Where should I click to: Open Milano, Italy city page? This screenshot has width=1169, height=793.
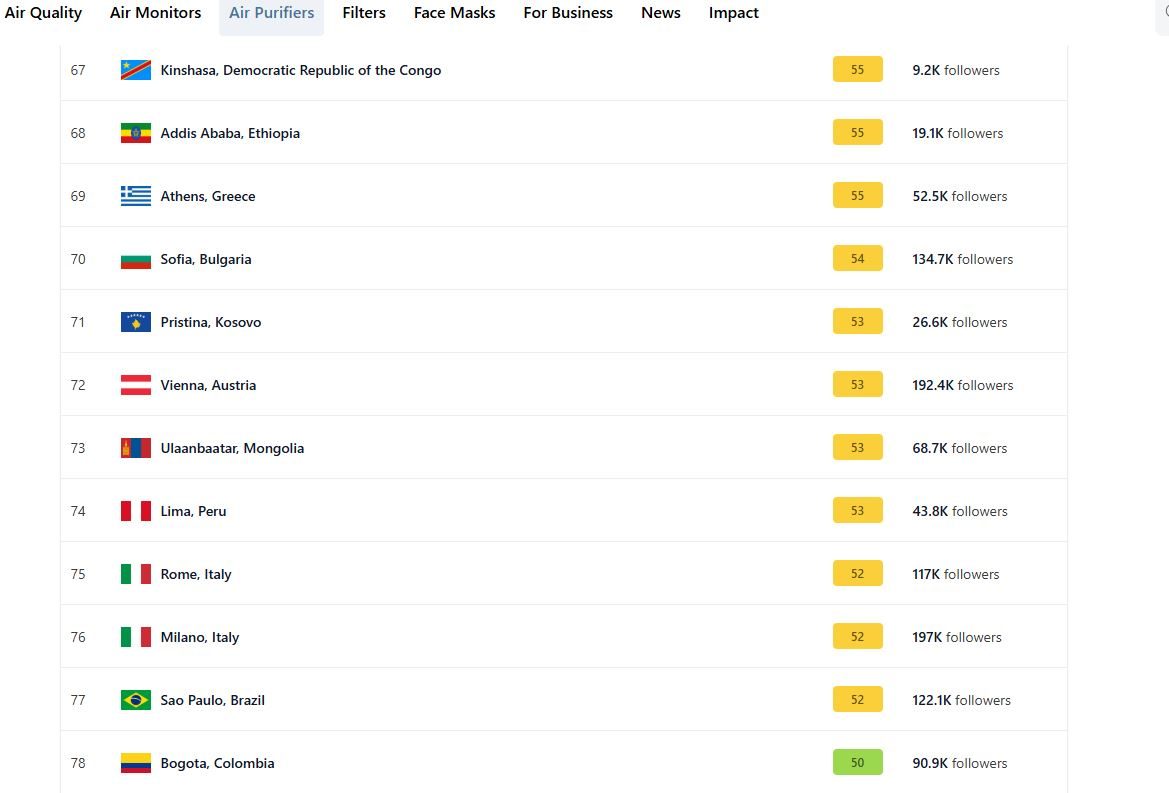pyautogui.click(x=199, y=637)
